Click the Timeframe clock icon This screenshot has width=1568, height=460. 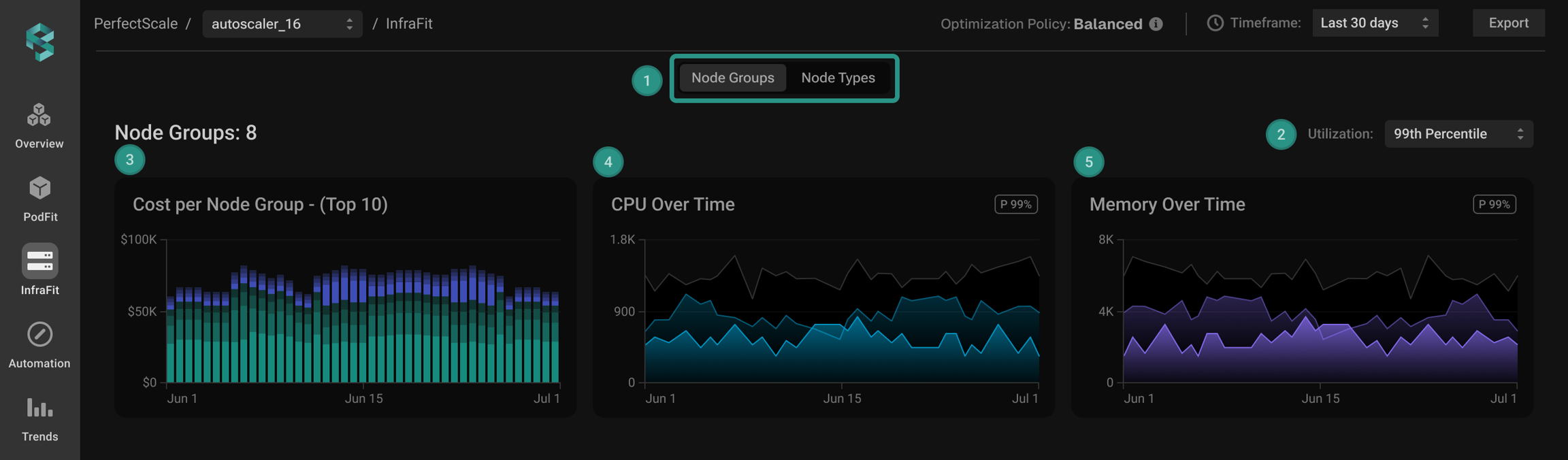coord(1215,23)
